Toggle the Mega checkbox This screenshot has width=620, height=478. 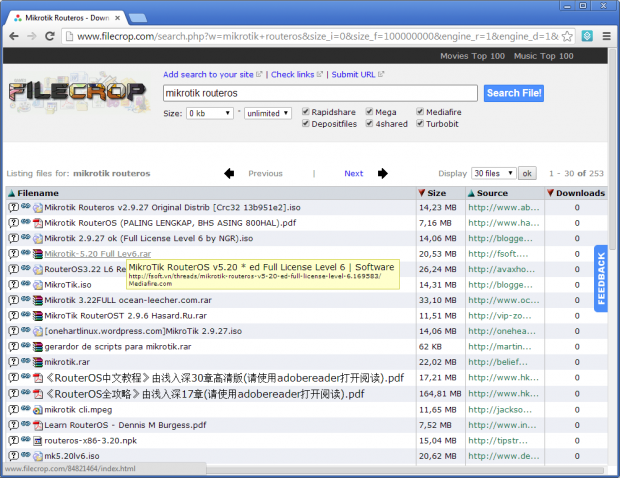[x=369, y=111]
